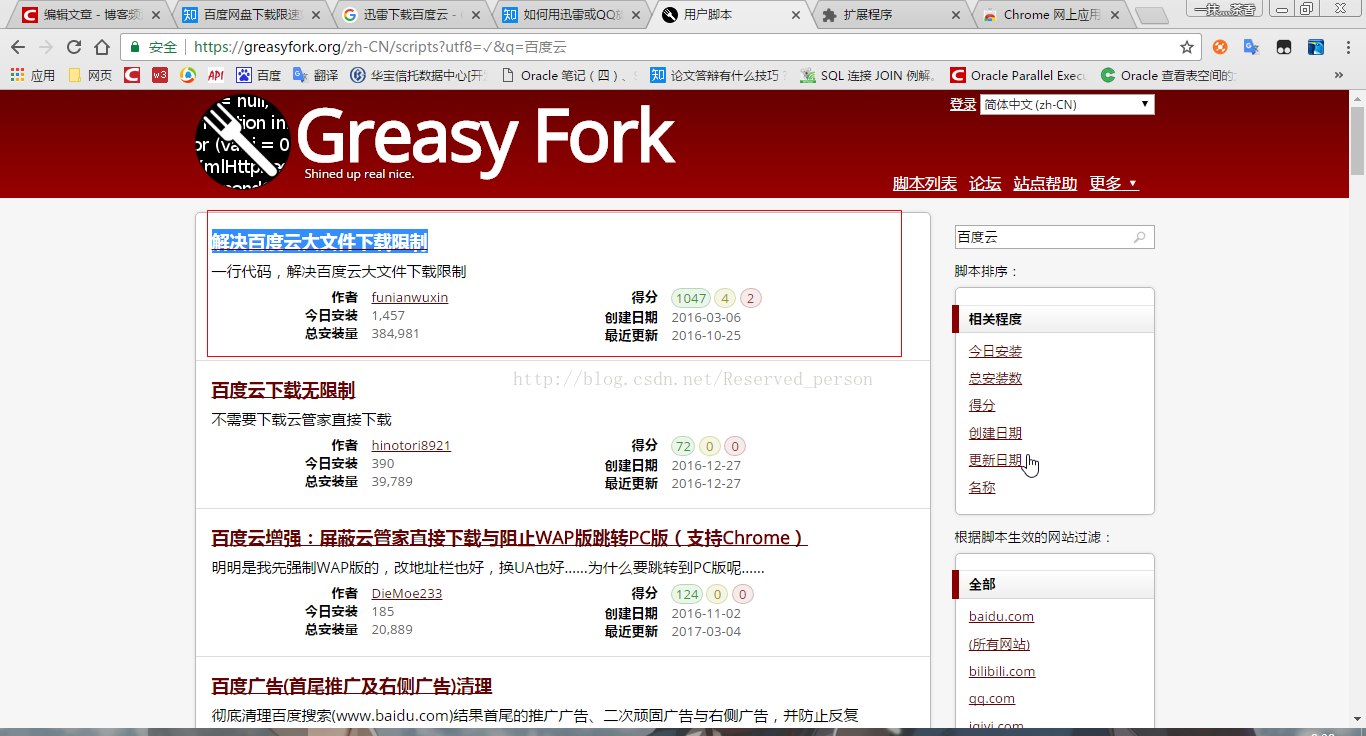Viewport: 1366px width, 736px height.
Task: Switch to the 迅雷下载百度云 tab
Action: point(411,15)
